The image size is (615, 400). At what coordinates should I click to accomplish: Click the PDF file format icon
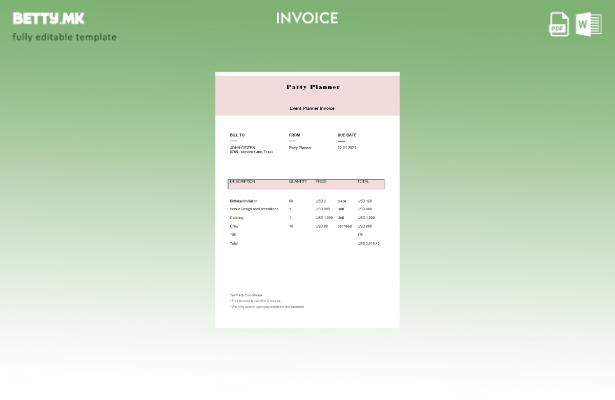559,24
